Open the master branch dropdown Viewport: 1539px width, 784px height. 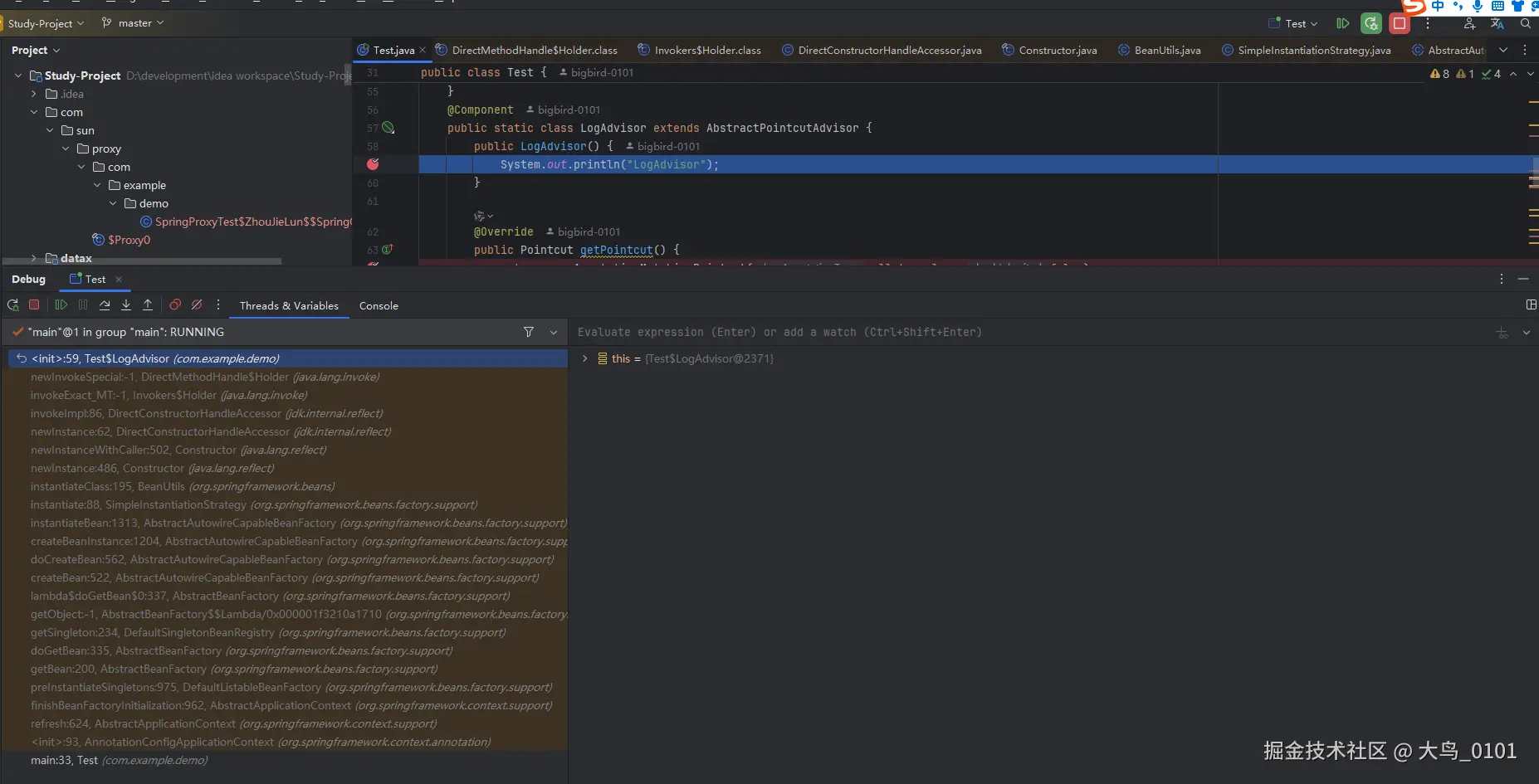pyautogui.click(x=133, y=23)
